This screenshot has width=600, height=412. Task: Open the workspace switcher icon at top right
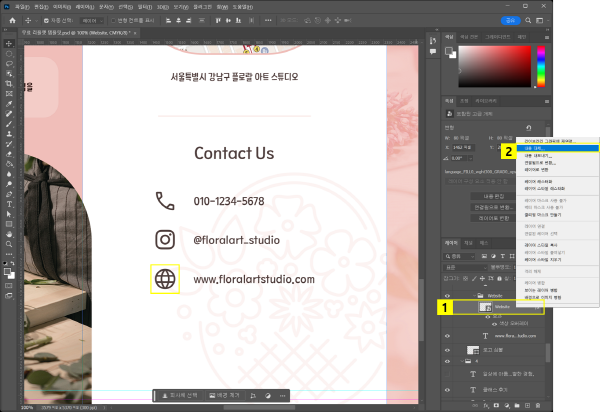pos(540,20)
